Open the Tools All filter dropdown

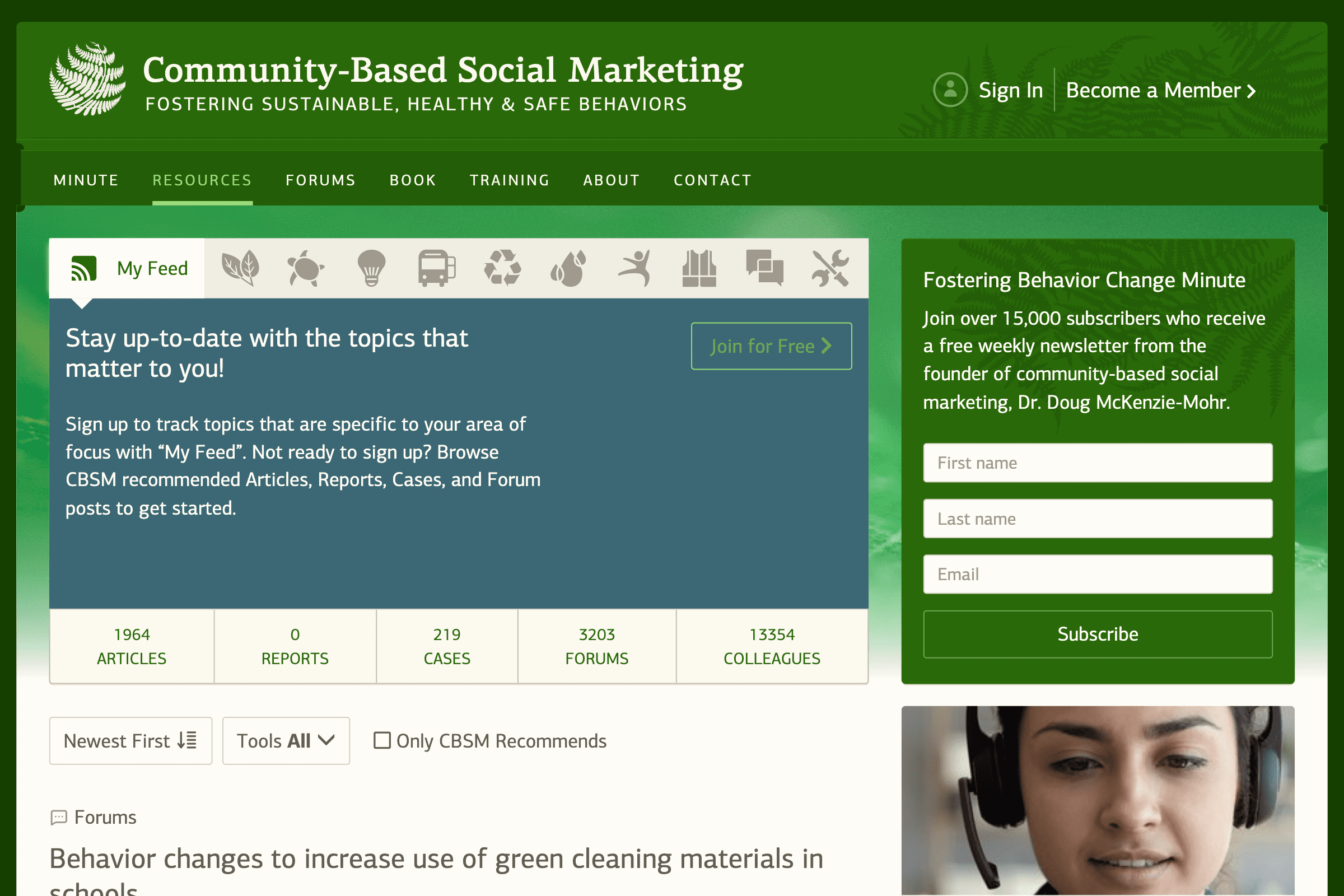(285, 740)
